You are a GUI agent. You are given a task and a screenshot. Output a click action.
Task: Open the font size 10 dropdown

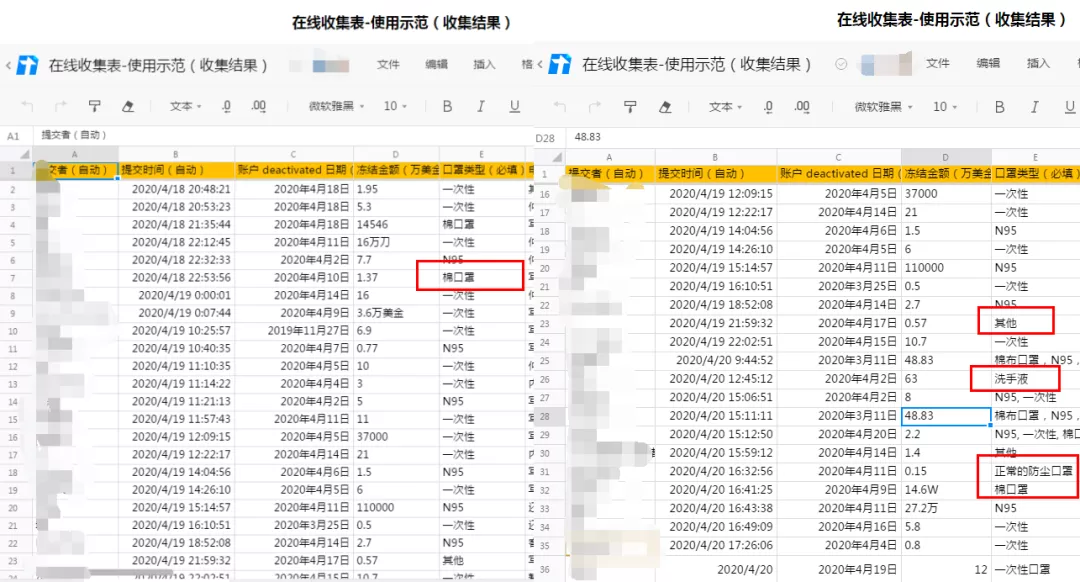395,106
